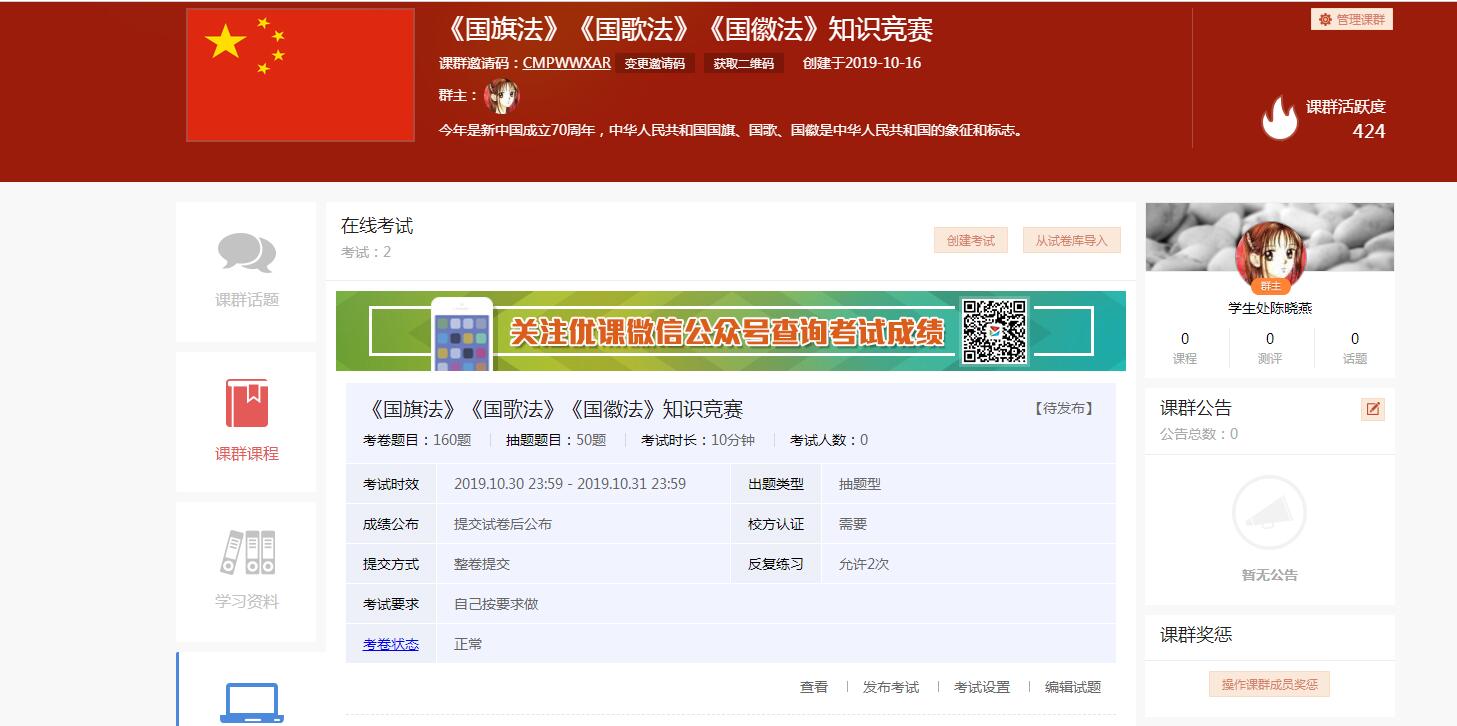Open 课群课程 red book icon
1457x726 pixels.
coord(246,403)
